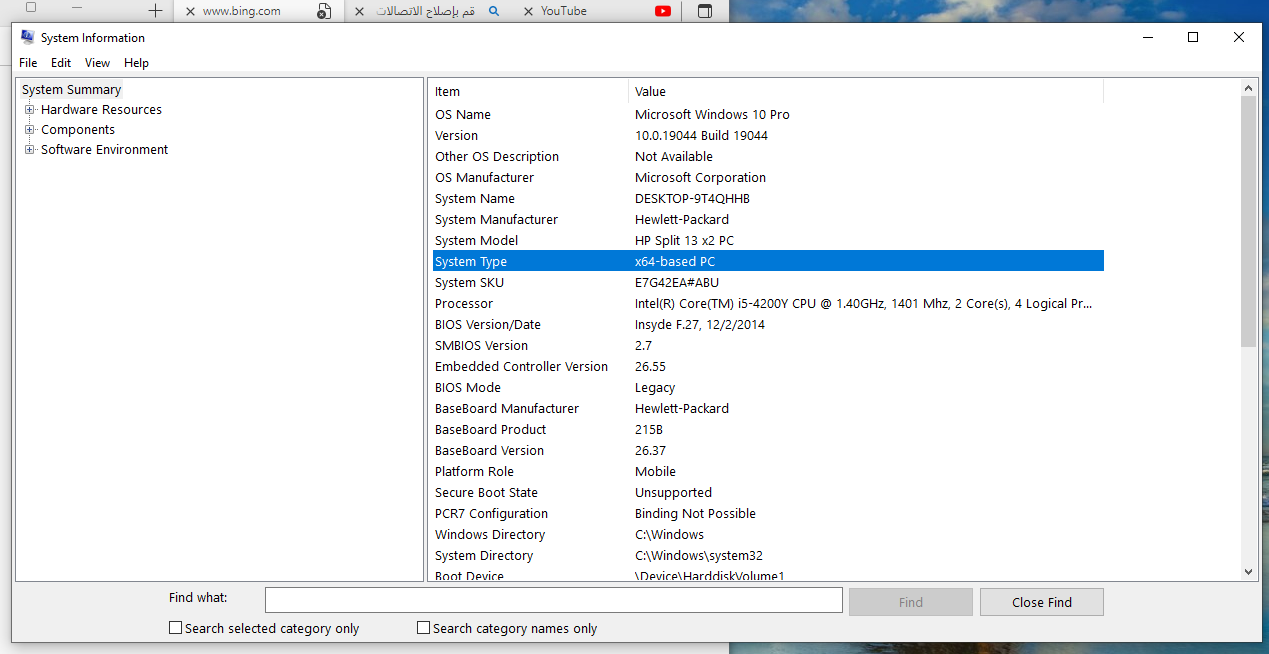Click the vertical scrollbar thumb in details pane
The height and width of the screenshot is (654, 1269).
point(1249,222)
